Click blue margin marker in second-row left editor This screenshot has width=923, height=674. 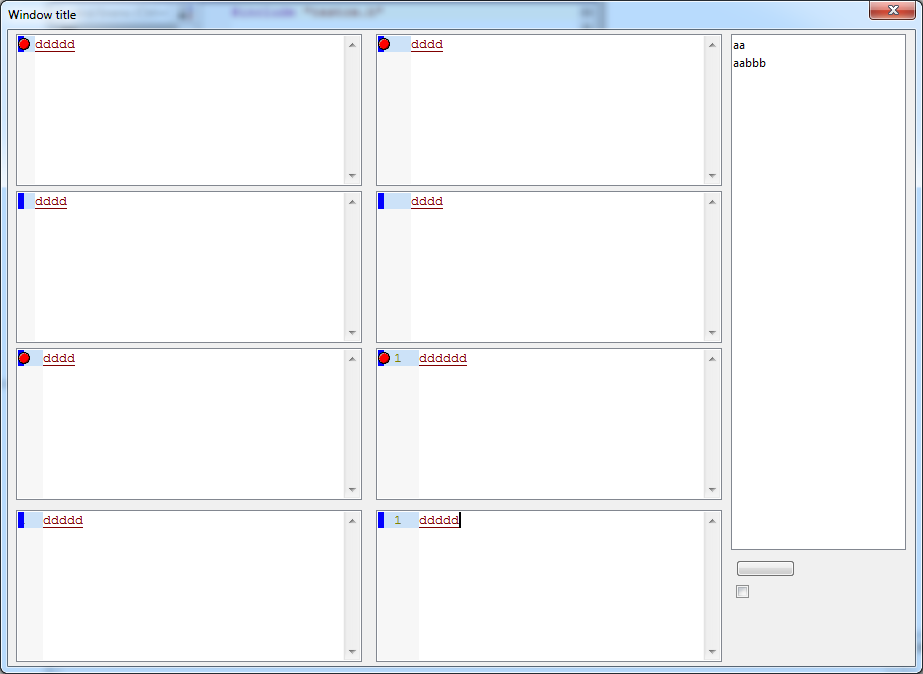pyautogui.click(x=21, y=201)
